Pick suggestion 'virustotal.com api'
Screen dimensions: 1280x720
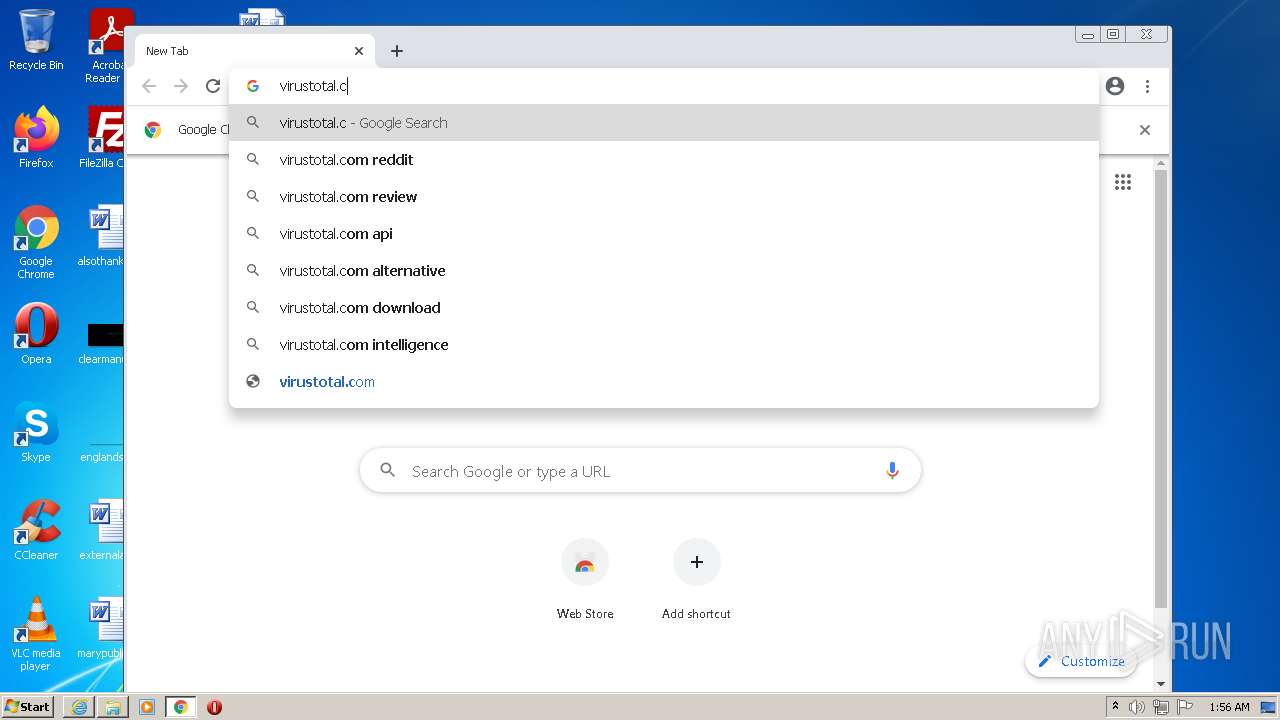pyautogui.click(x=664, y=234)
